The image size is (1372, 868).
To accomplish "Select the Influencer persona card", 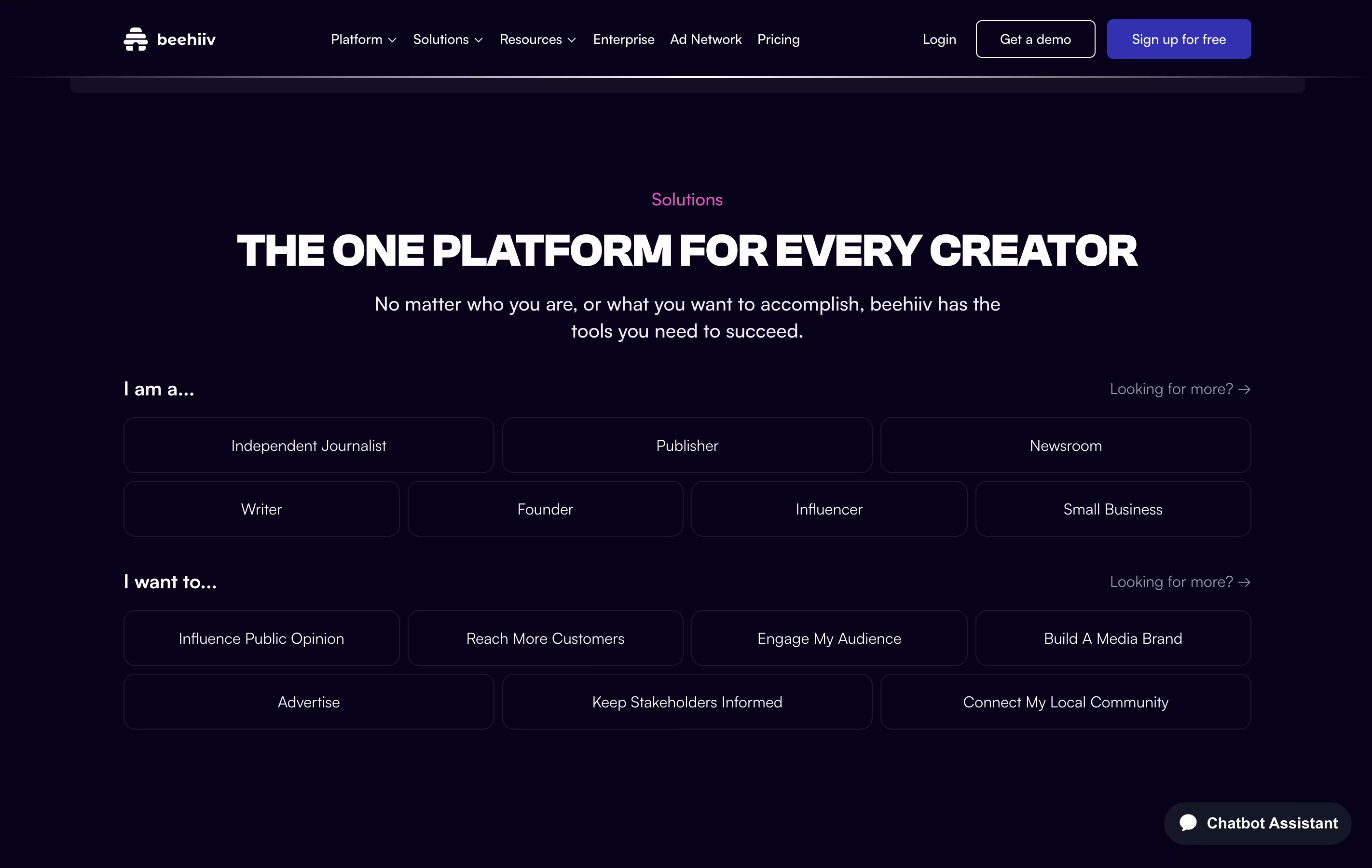I will point(828,509).
